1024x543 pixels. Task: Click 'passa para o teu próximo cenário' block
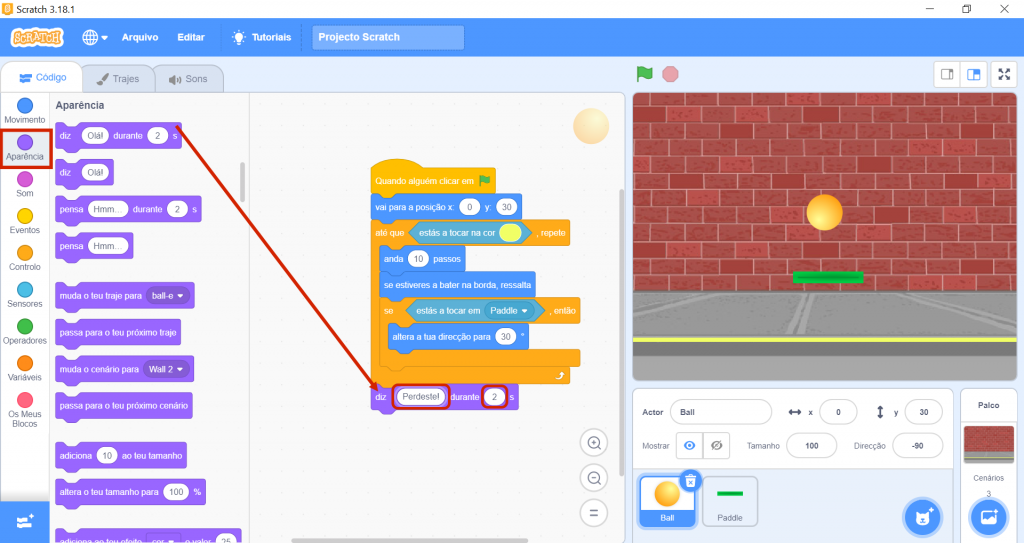tap(123, 406)
